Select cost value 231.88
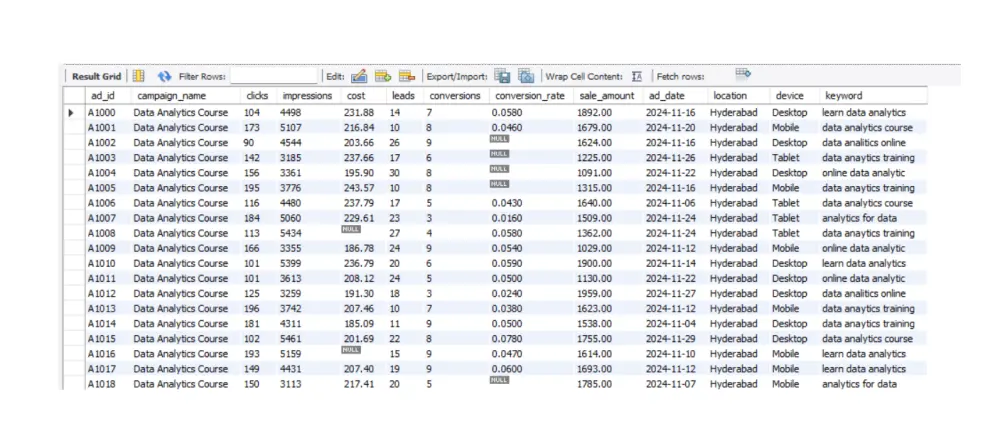 [359, 113]
